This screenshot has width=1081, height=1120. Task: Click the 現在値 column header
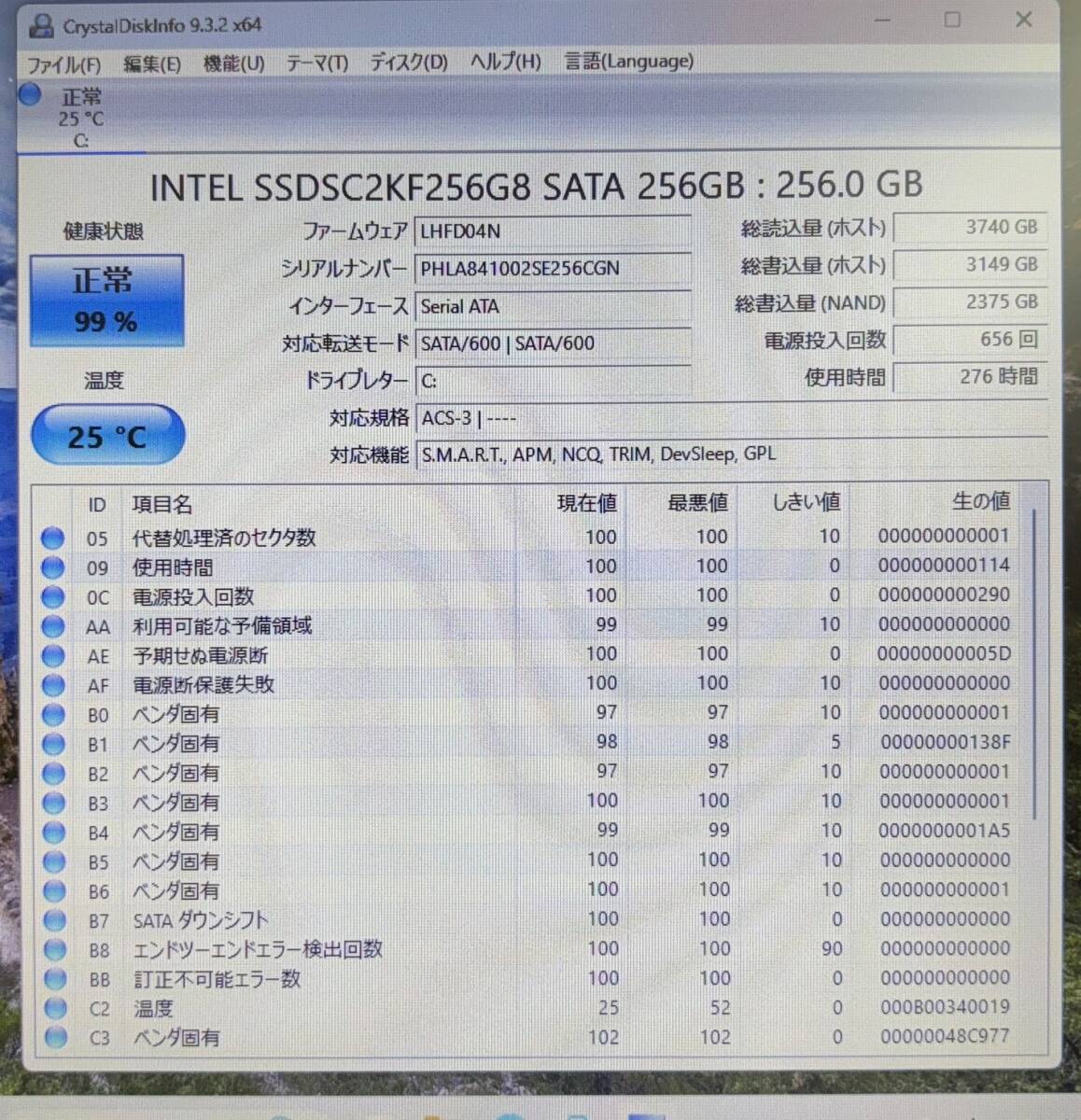[586, 503]
